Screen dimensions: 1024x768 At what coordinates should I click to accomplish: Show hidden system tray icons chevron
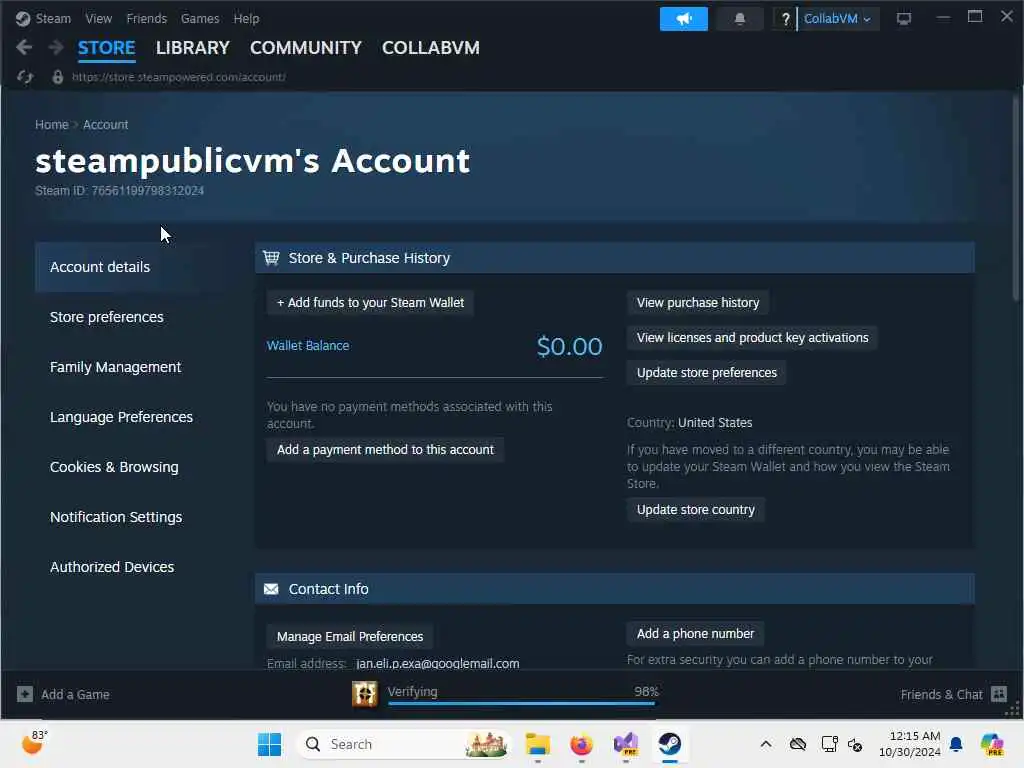pos(766,744)
